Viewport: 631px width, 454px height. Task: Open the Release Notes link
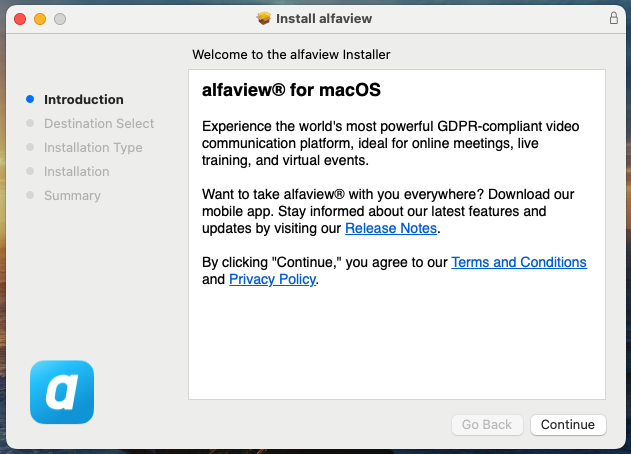point(391,228)
